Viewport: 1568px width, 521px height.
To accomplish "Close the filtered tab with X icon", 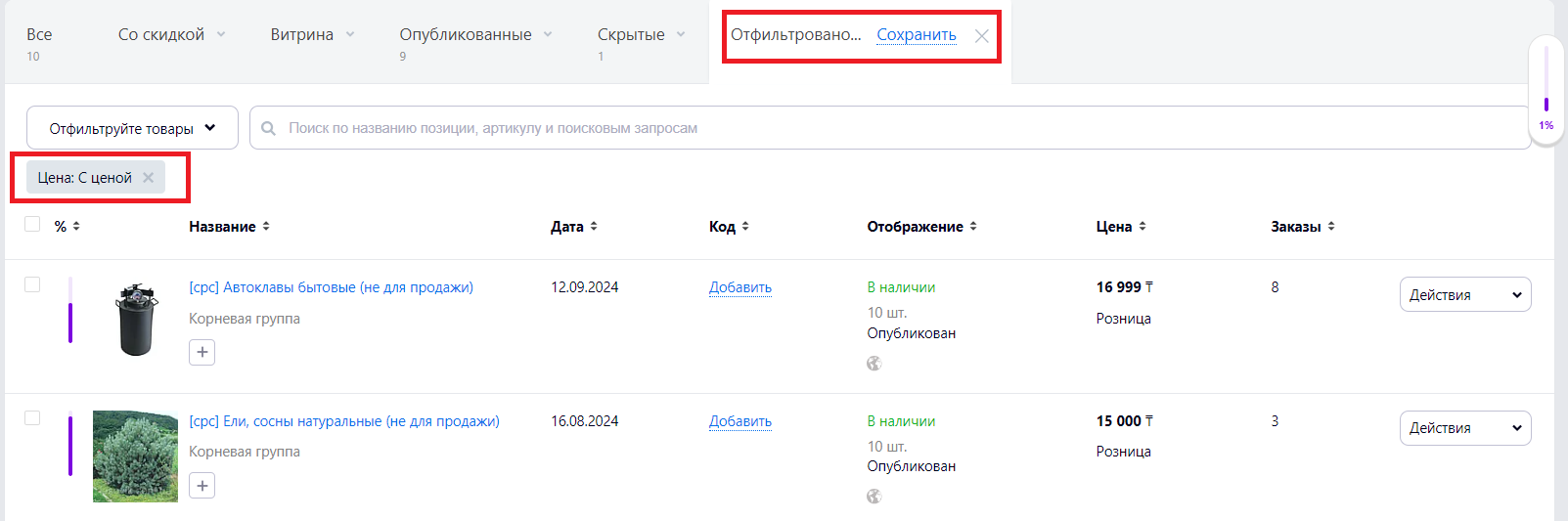I will (x=982, y=36).
